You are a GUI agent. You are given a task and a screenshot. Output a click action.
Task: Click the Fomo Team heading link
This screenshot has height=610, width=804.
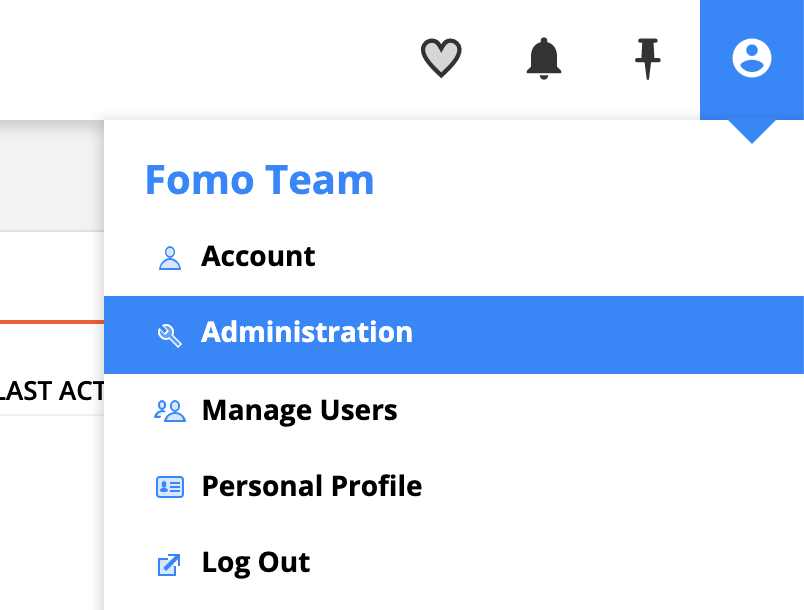(x=259, y=180)
